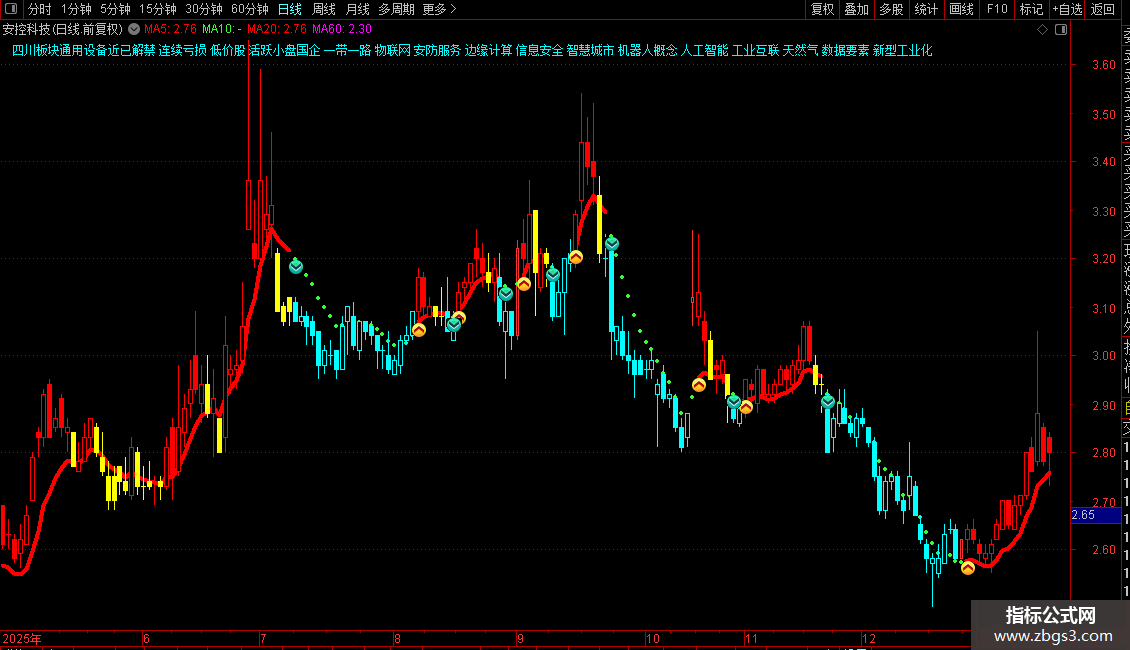Click month 10 on the time axis
The height and width of the screenshot is (650, 1130).
pos(652,638)
